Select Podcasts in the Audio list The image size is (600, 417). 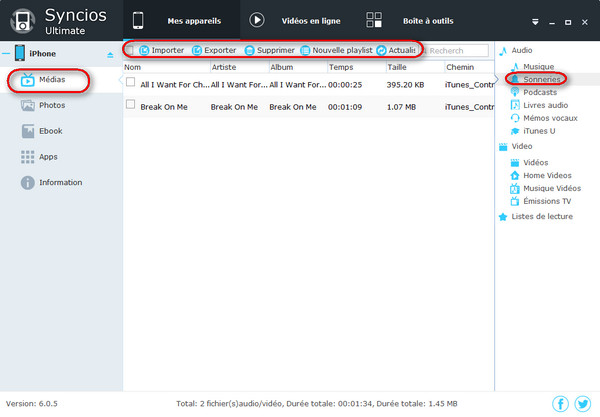pyautogui.click(x=539, y=92)
